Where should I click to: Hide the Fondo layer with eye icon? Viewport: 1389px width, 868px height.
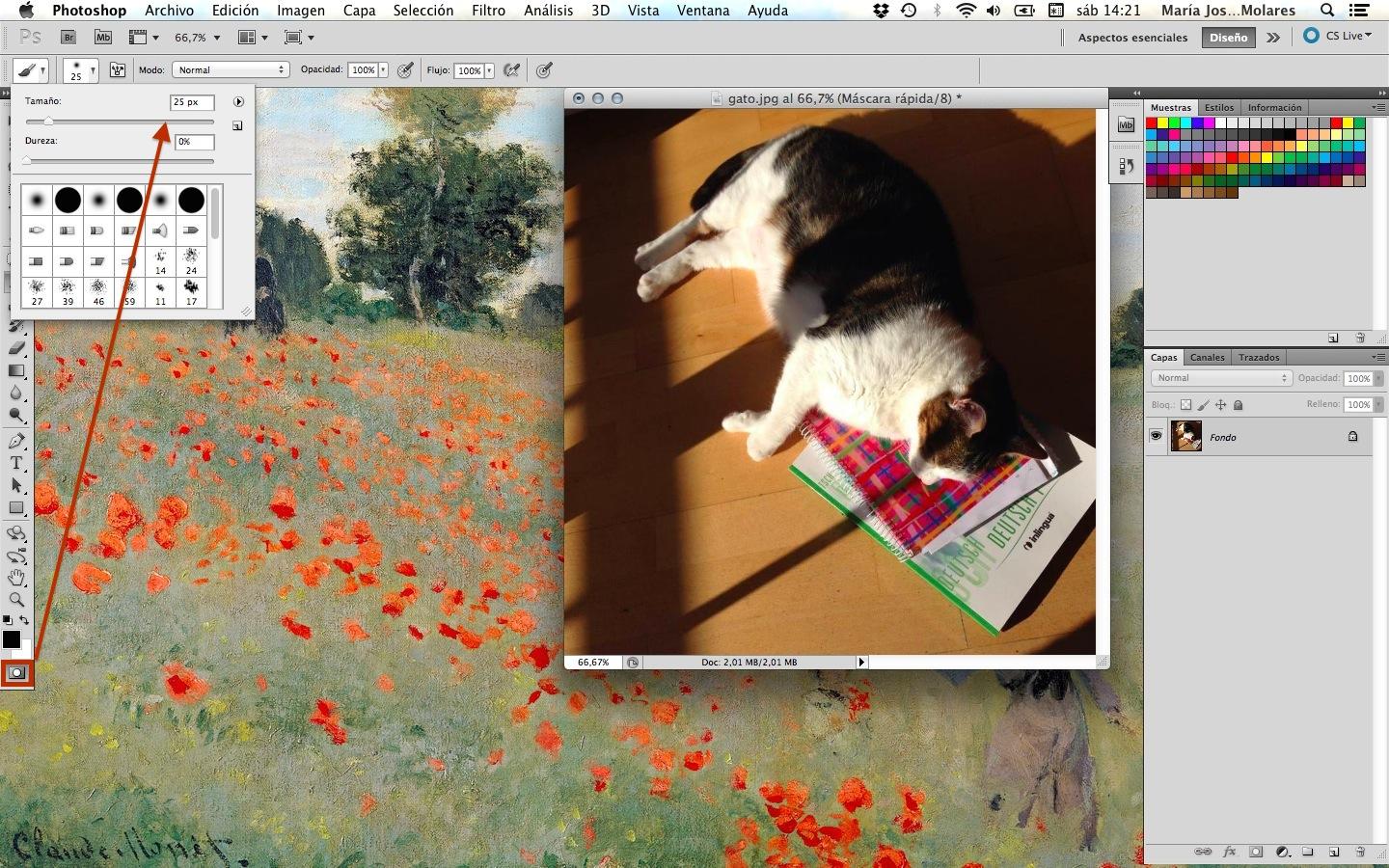[x=1156, y=437]
